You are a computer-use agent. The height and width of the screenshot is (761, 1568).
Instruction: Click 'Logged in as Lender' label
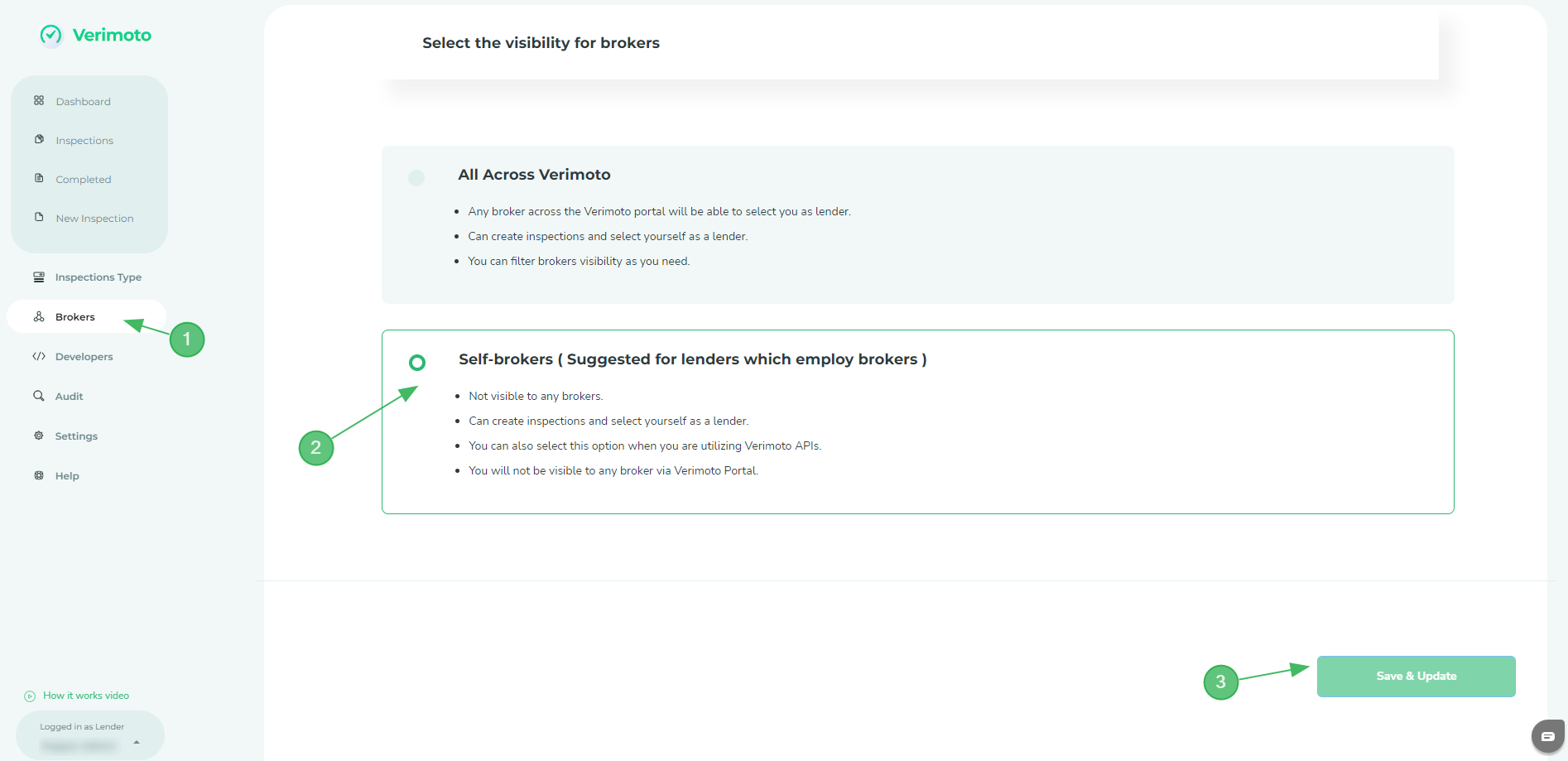click(82, 727)
